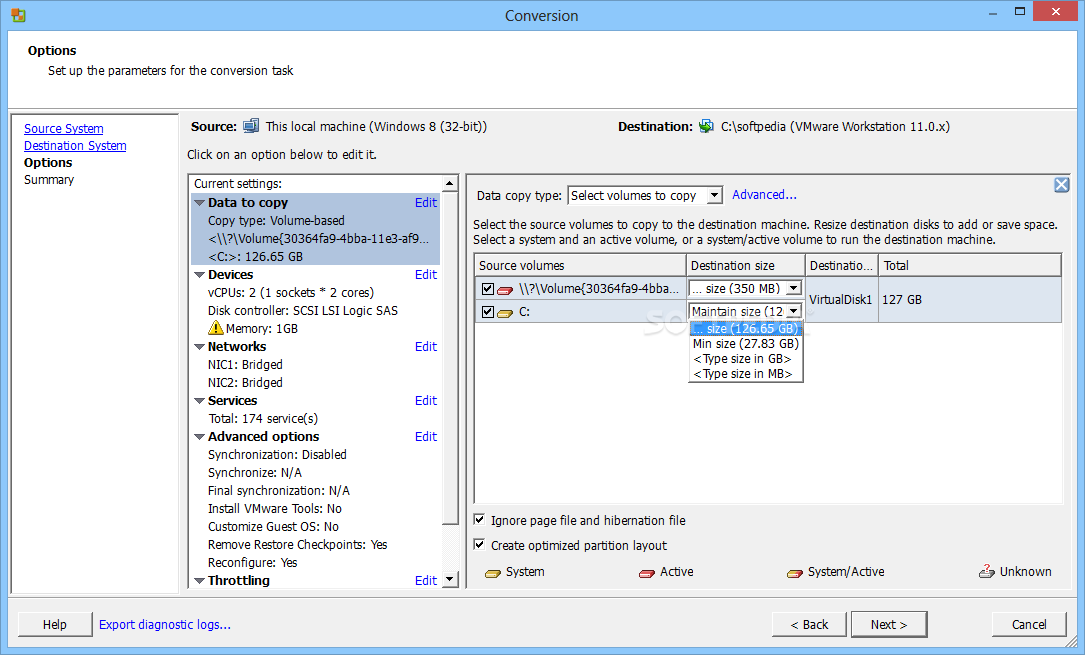Collapse the Services section

pos(199,400)
